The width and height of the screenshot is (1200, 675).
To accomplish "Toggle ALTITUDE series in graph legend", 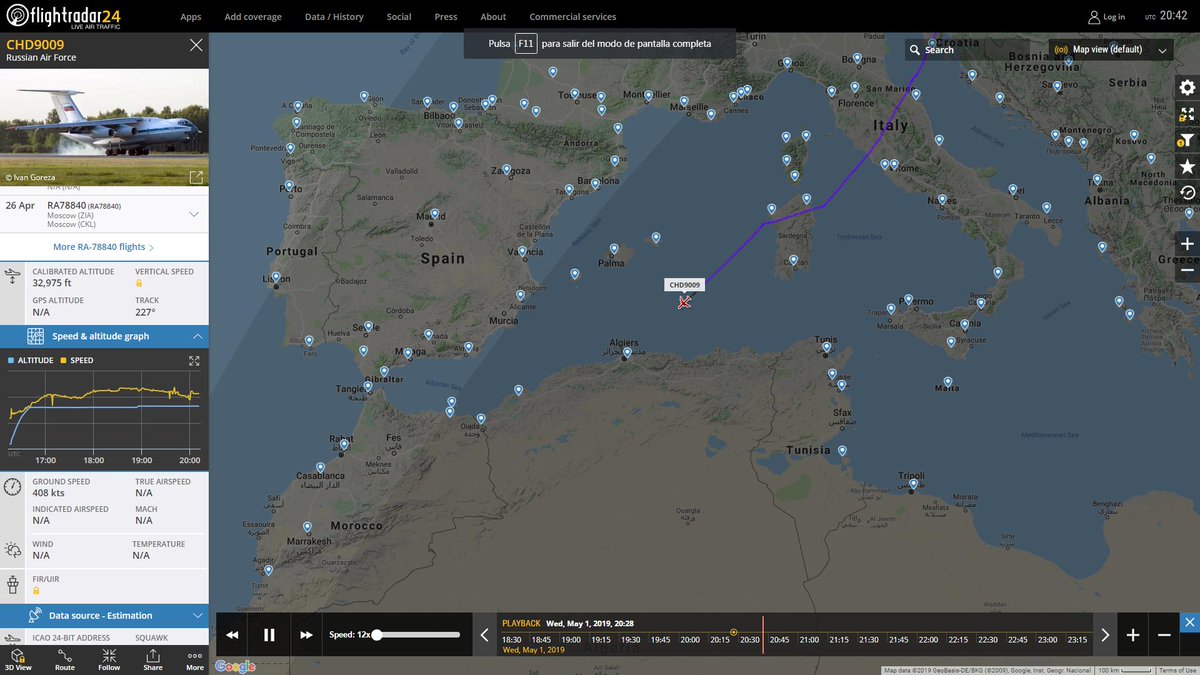I will pos(32,360).
